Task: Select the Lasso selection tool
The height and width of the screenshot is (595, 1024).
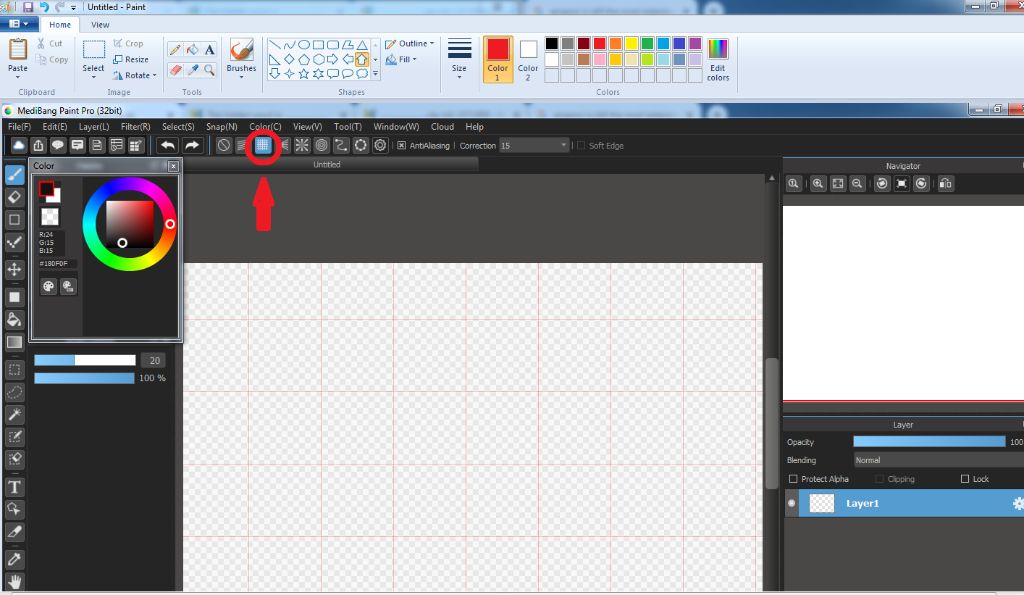Action: 14,392
